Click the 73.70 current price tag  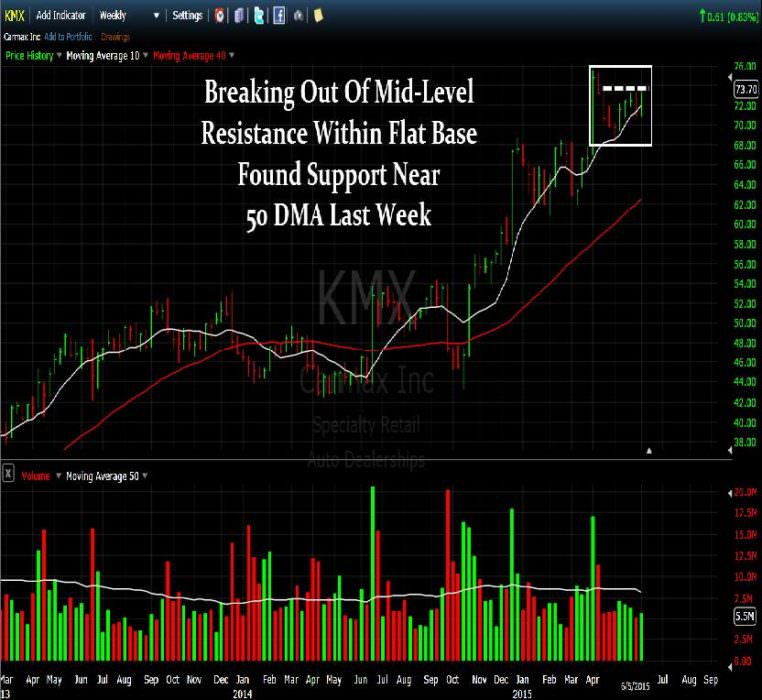tap(745, 89)
